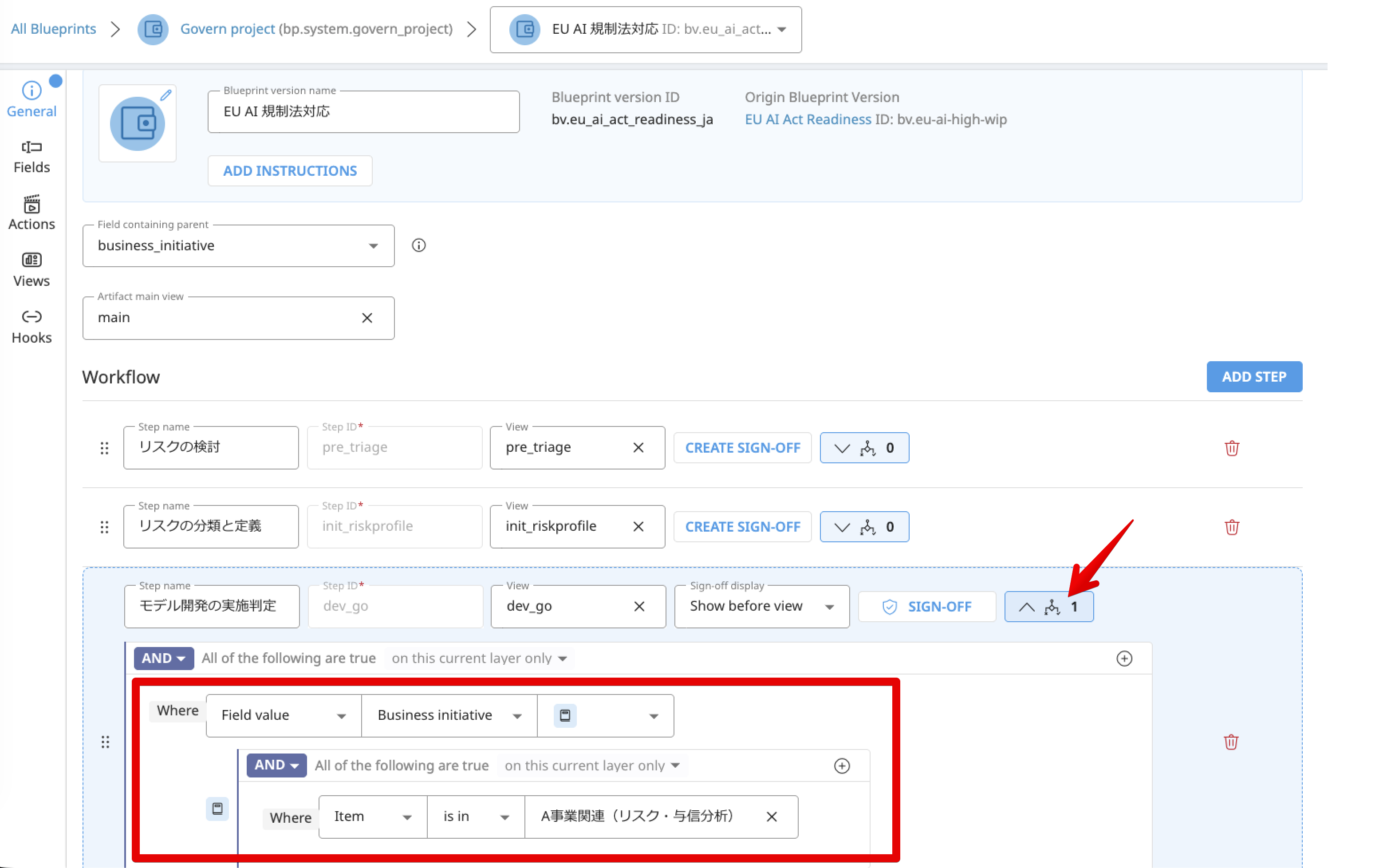
Task: Click the info icon beside parent field
Action: click(419, 245)
